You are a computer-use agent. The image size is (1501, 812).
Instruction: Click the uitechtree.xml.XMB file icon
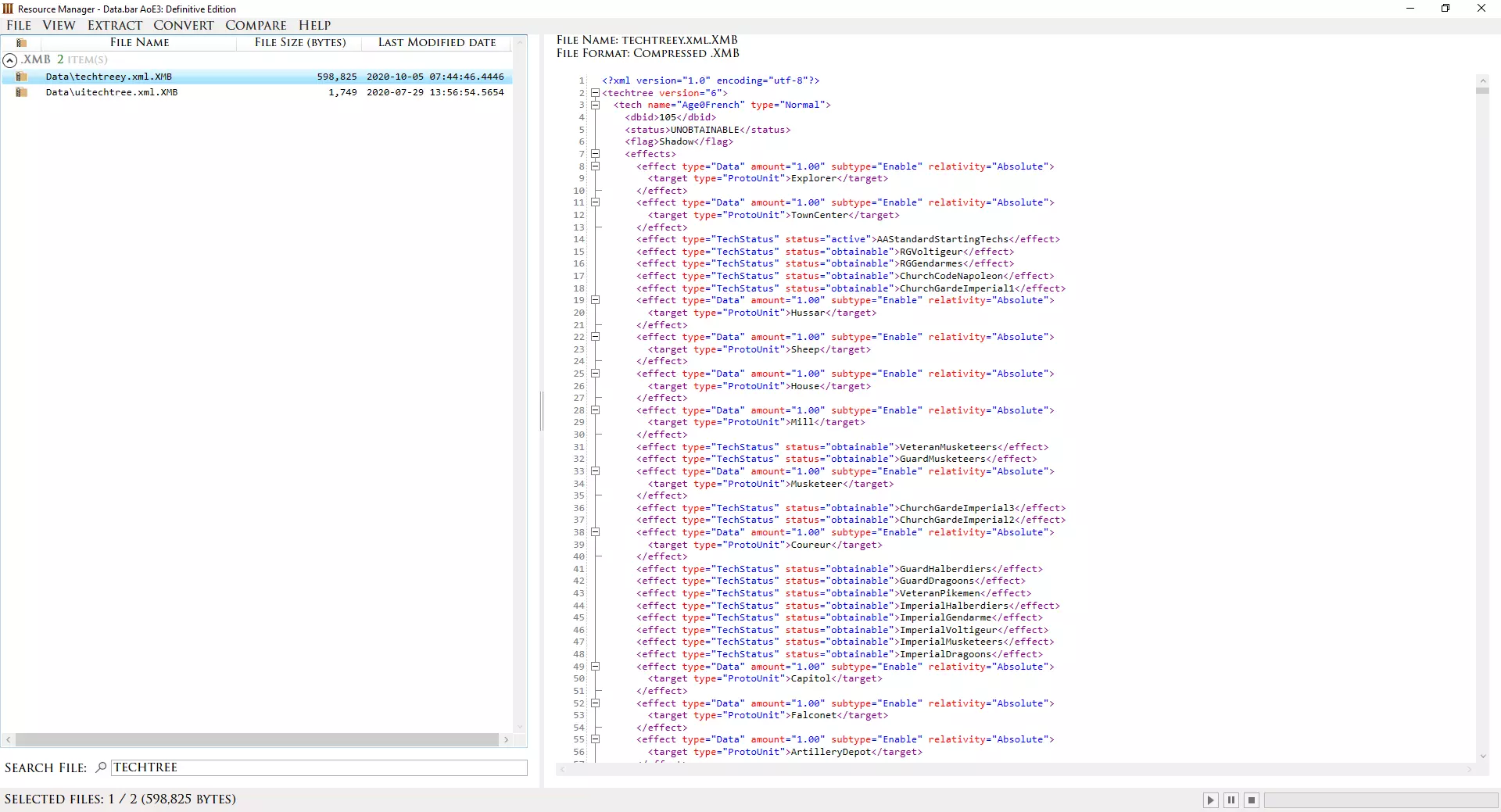point(22,92)
